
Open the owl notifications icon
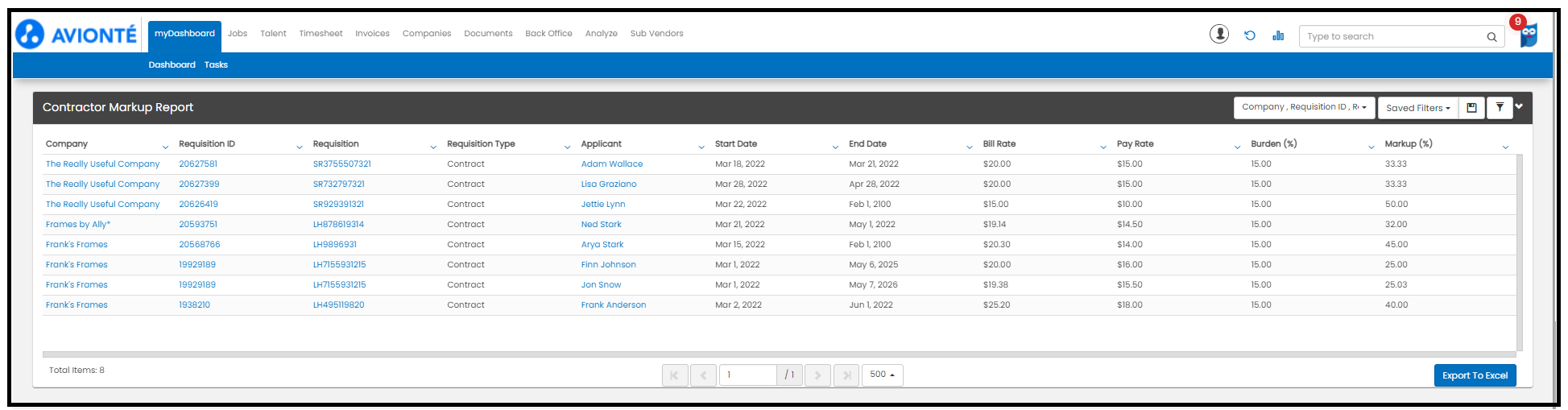coord(1528,35)
